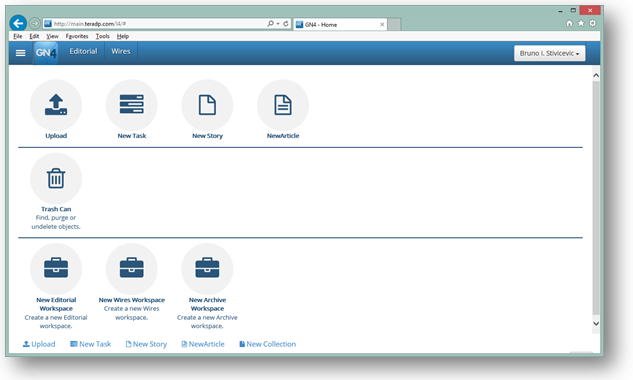633x380 pixels.
Task: Click 'Find, purge or undelete objects.' text
Action: click(x=56, y=222)
